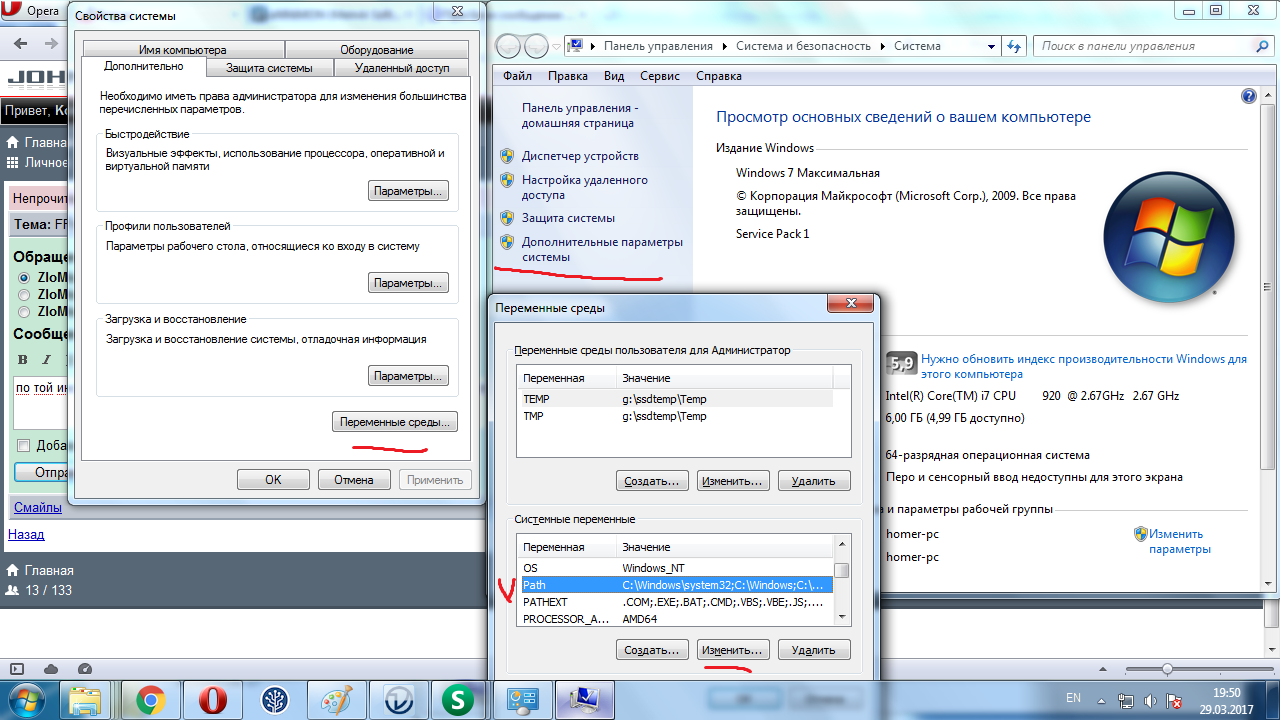
Task: Open the Вид menu
Action: 614,76
